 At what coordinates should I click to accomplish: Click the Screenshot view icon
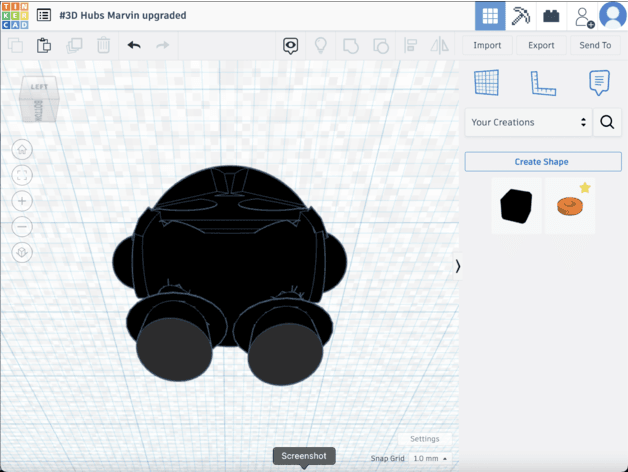290,46
